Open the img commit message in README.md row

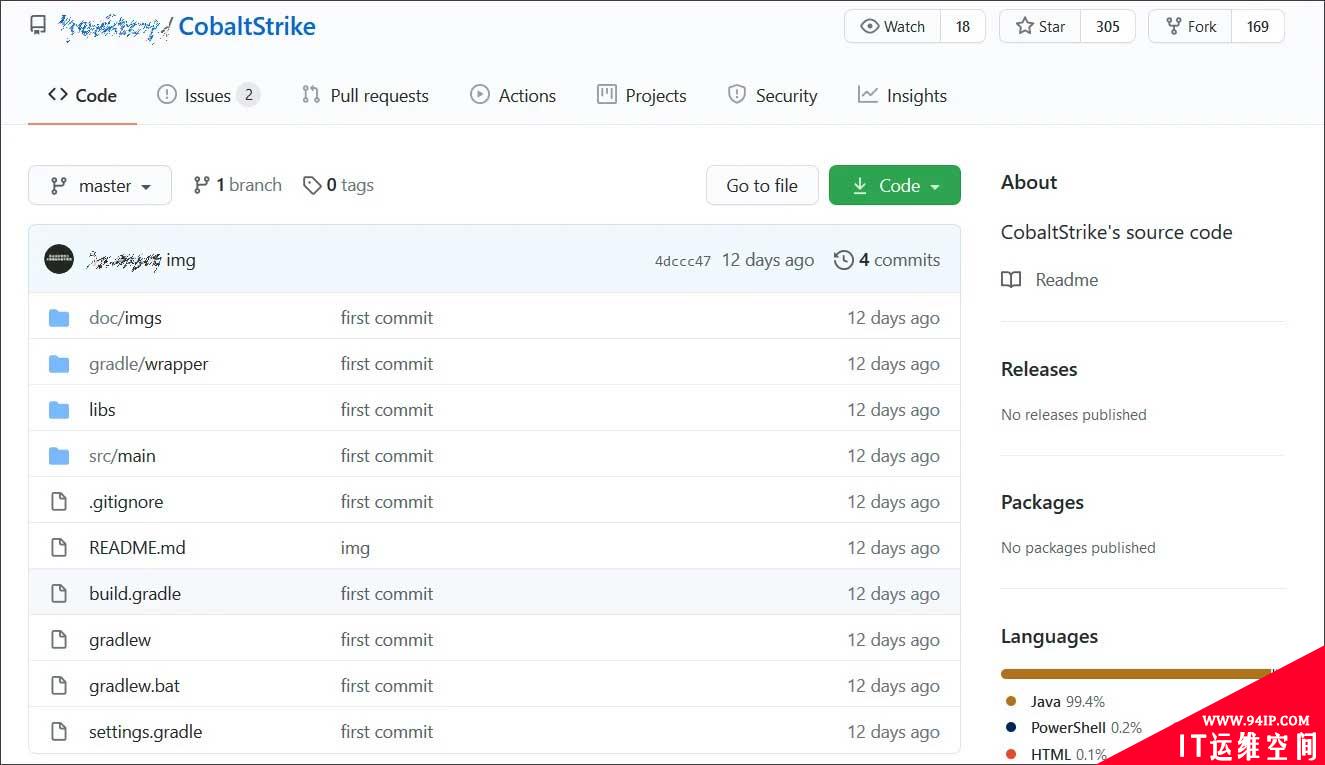tap(355, 548)
